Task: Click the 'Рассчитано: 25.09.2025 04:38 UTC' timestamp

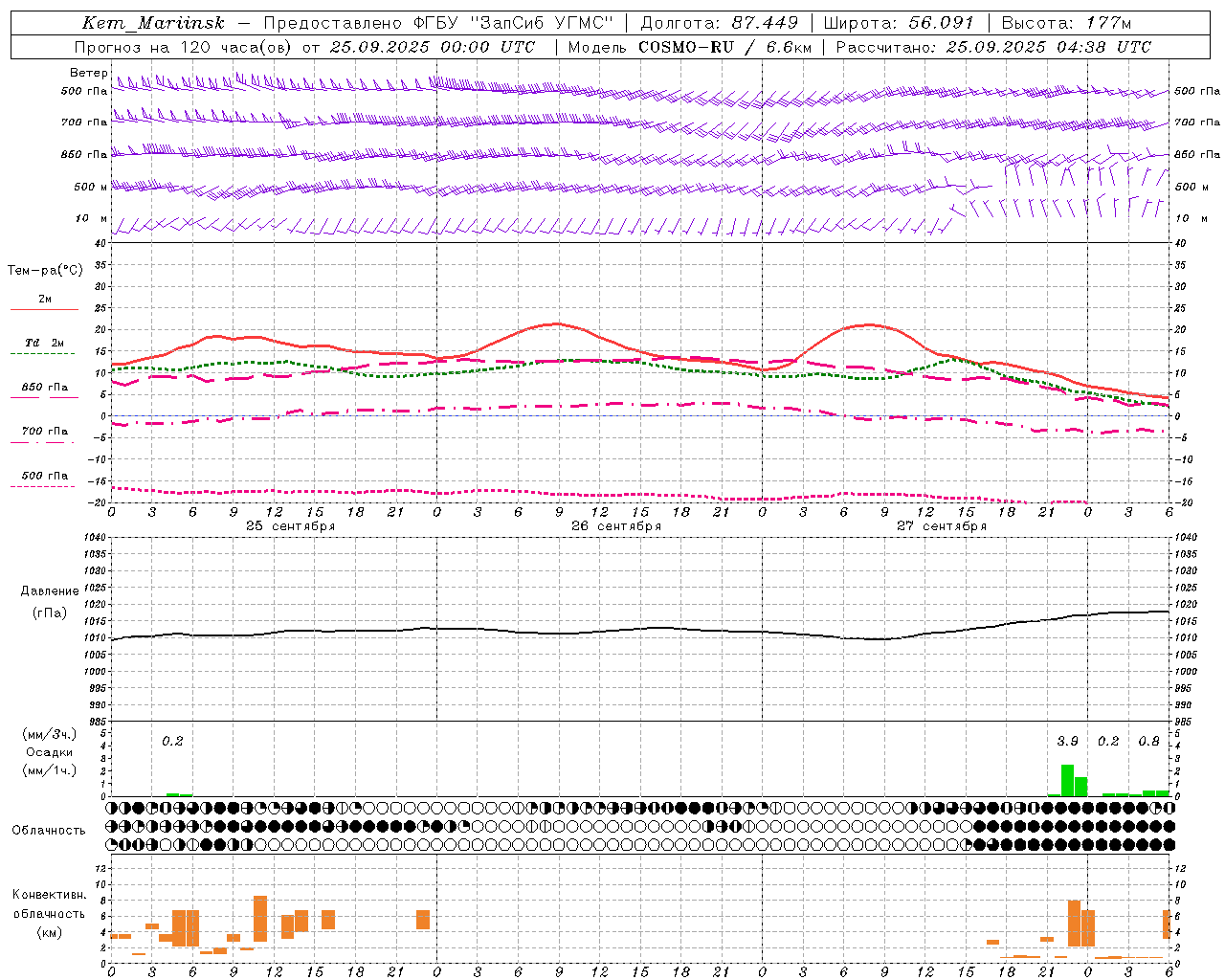Action: [993, 47]
